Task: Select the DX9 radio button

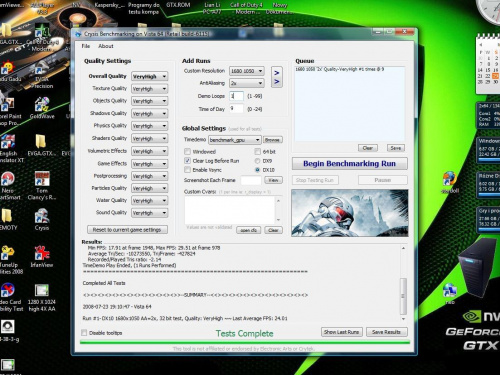Action: point(257,161)
